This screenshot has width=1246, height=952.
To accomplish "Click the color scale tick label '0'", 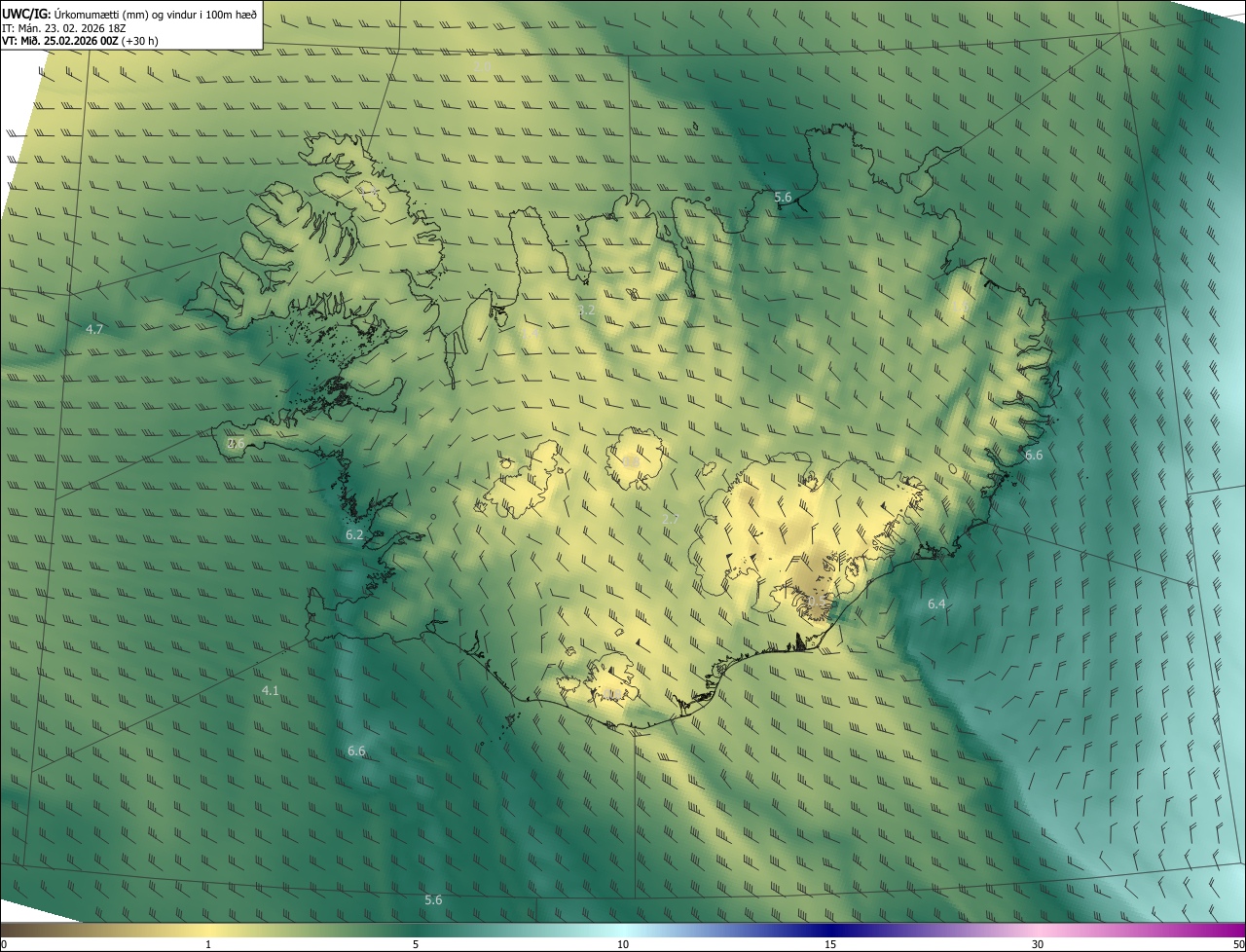I will 4,944.
